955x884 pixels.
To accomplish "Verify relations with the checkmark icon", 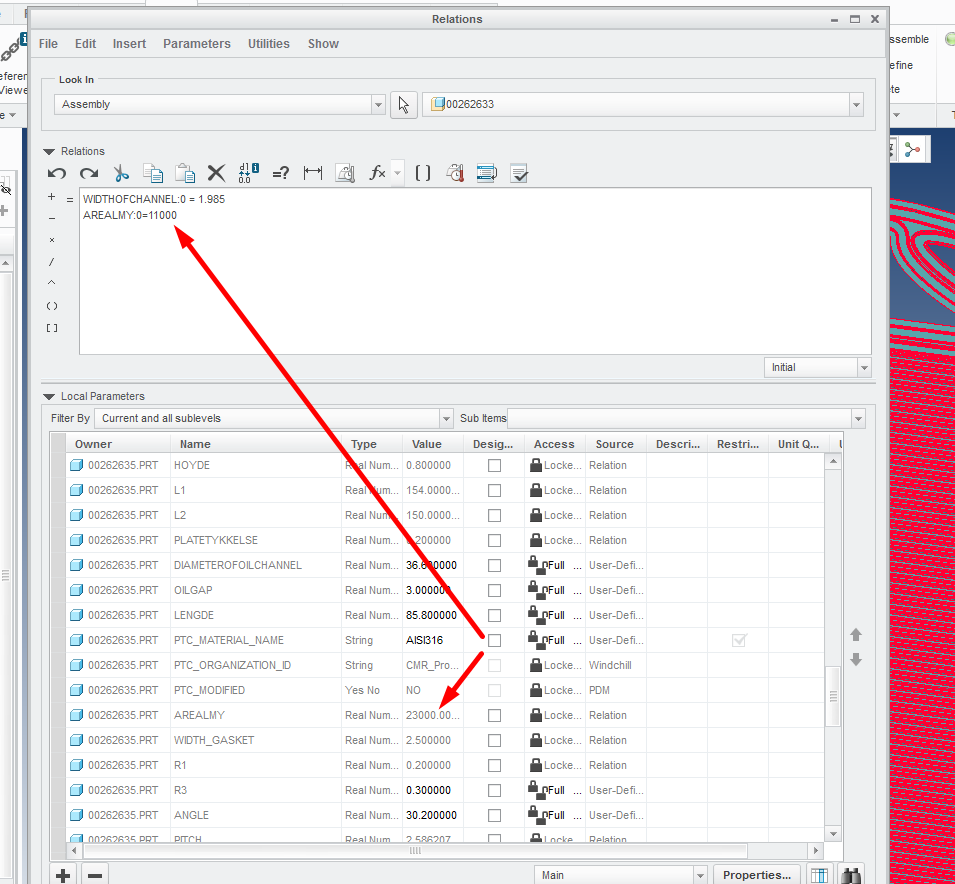I will [x=518, y=173].
